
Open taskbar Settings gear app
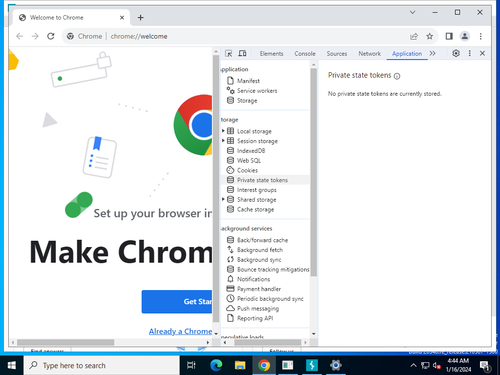click(x=336, y=366)
